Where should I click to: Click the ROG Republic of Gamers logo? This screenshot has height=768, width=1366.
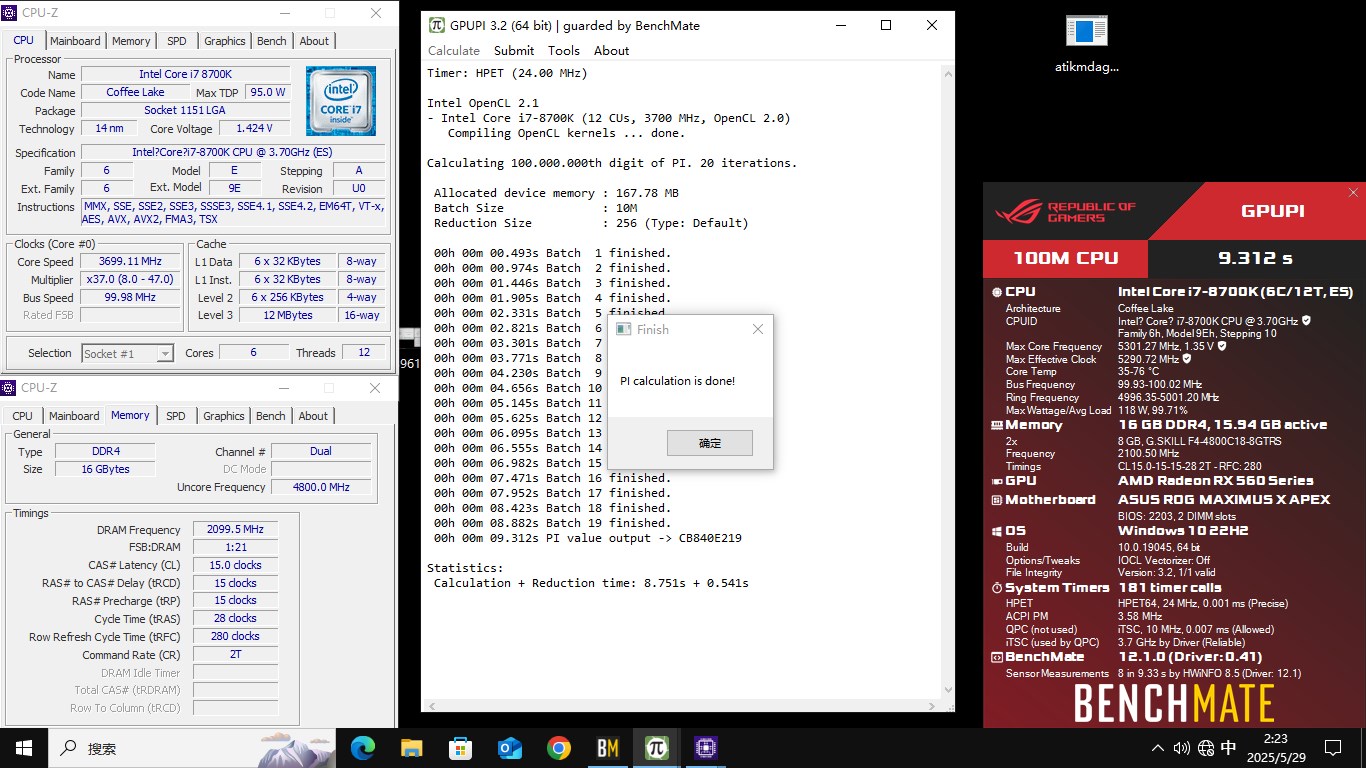point(1065,212)
